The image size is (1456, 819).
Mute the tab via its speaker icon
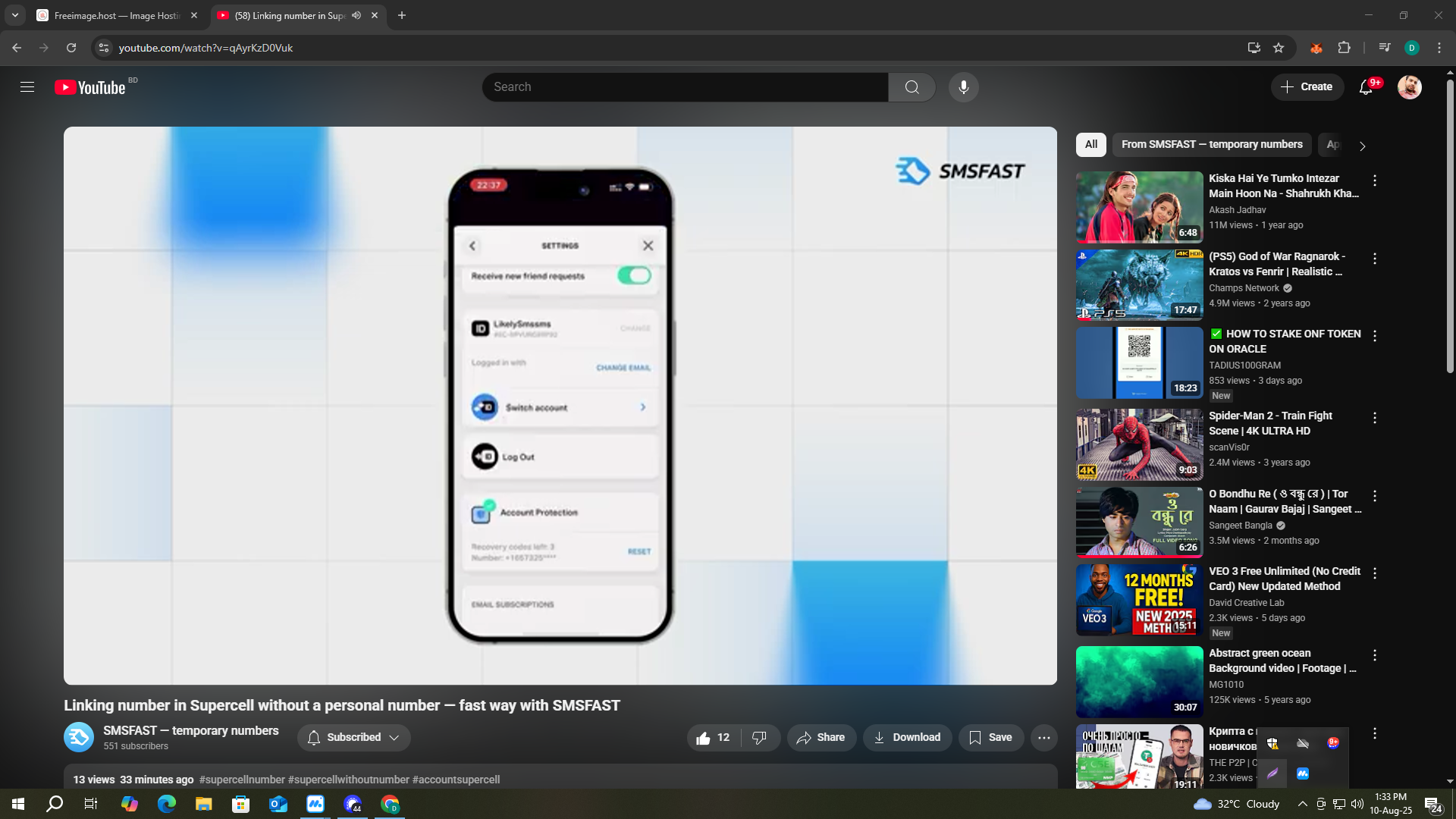pyautogui.click(x=356, y=15)
